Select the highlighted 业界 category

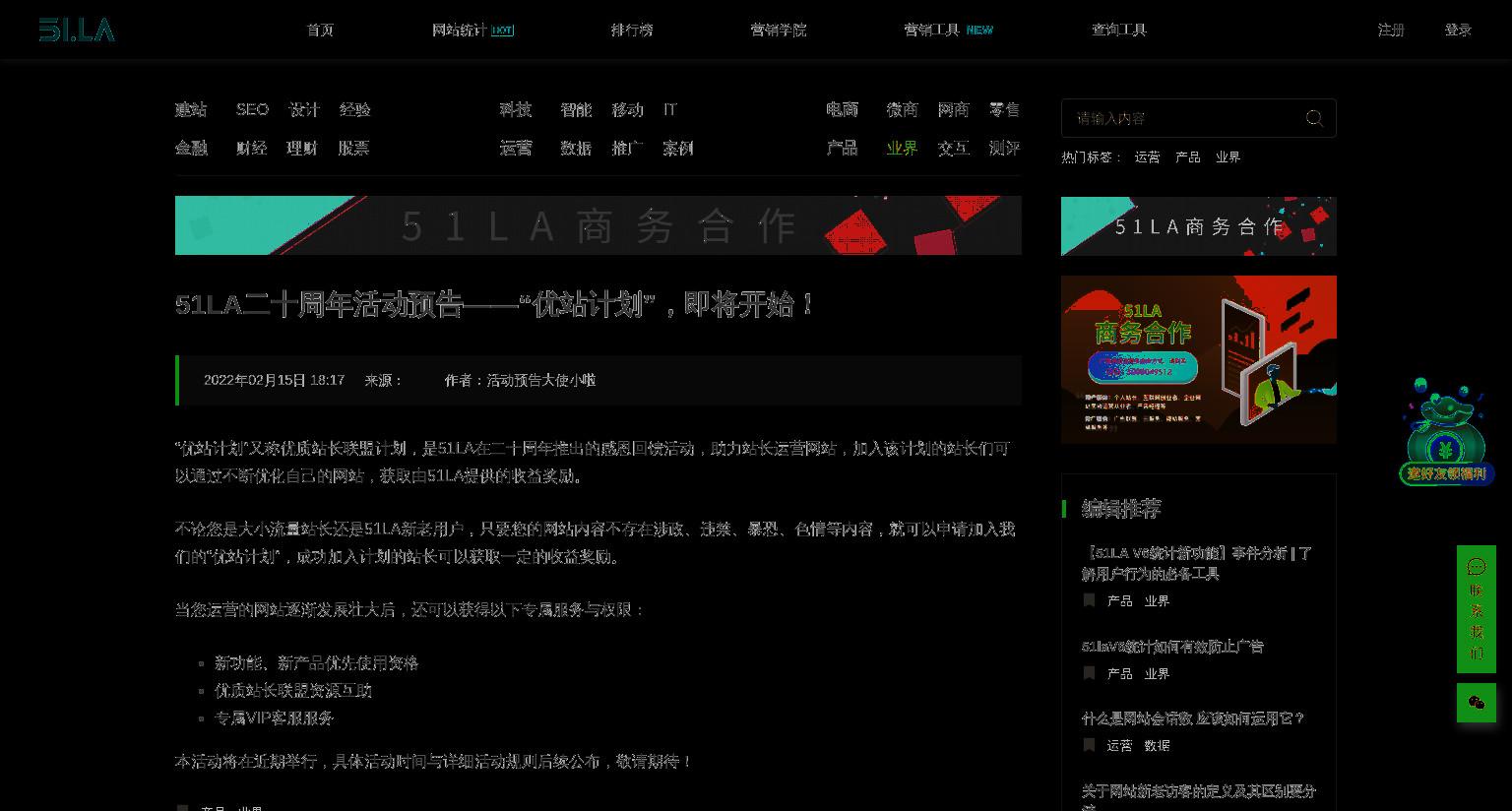[x=902, y=148]
